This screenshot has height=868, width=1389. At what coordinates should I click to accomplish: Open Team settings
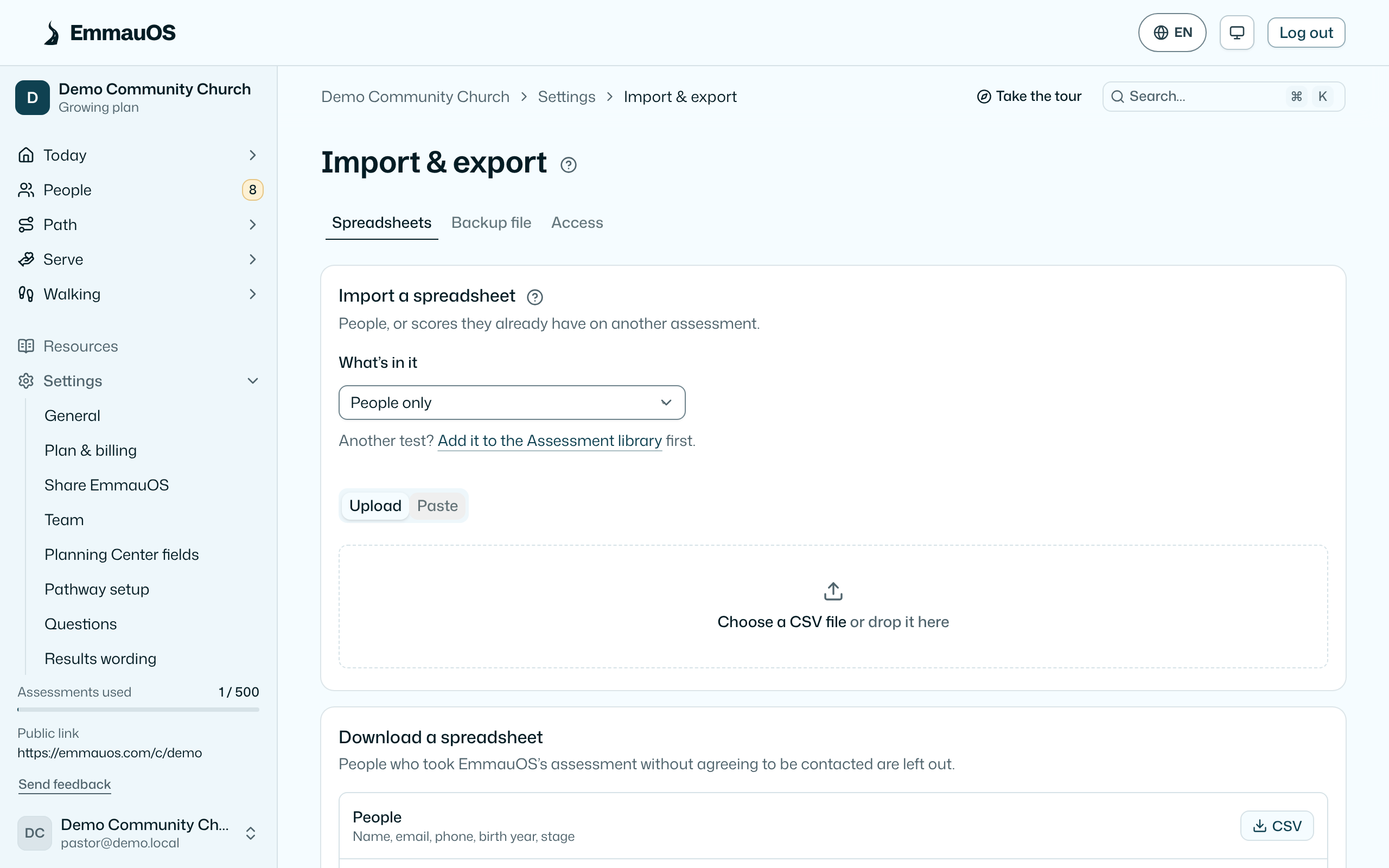64,520
